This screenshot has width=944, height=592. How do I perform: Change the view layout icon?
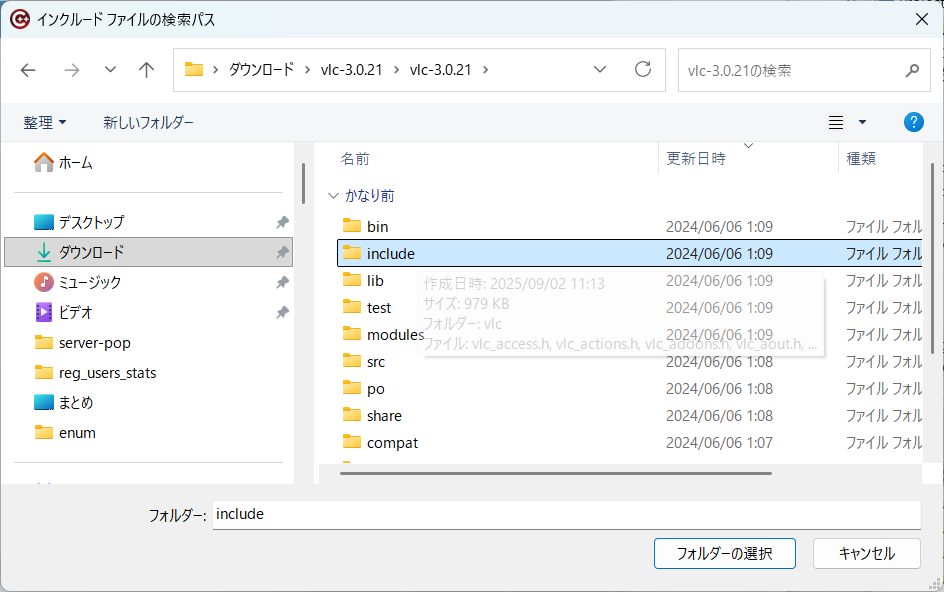[x=836, y=122]
